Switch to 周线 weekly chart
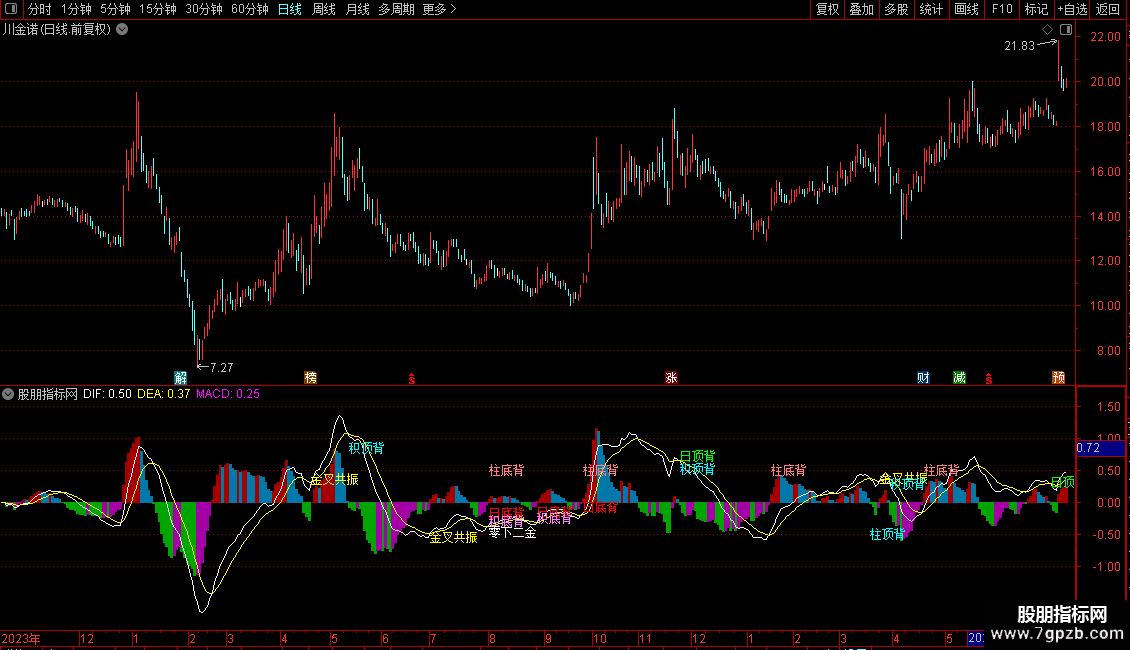The width and height of the screenshot is (1130, 650). pyautogui.click(x=324, y=9)
